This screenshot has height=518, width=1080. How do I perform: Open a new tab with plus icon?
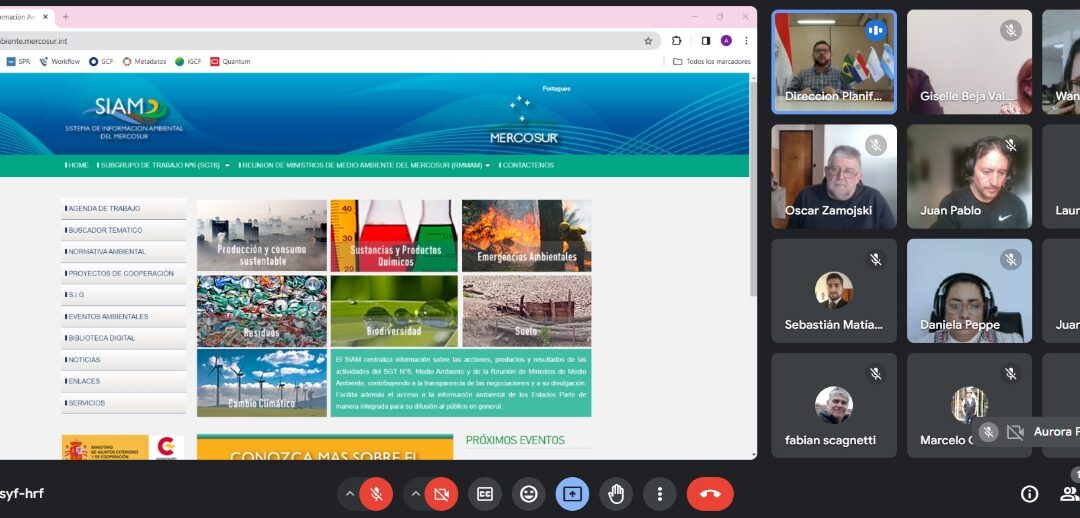(65, 17)
